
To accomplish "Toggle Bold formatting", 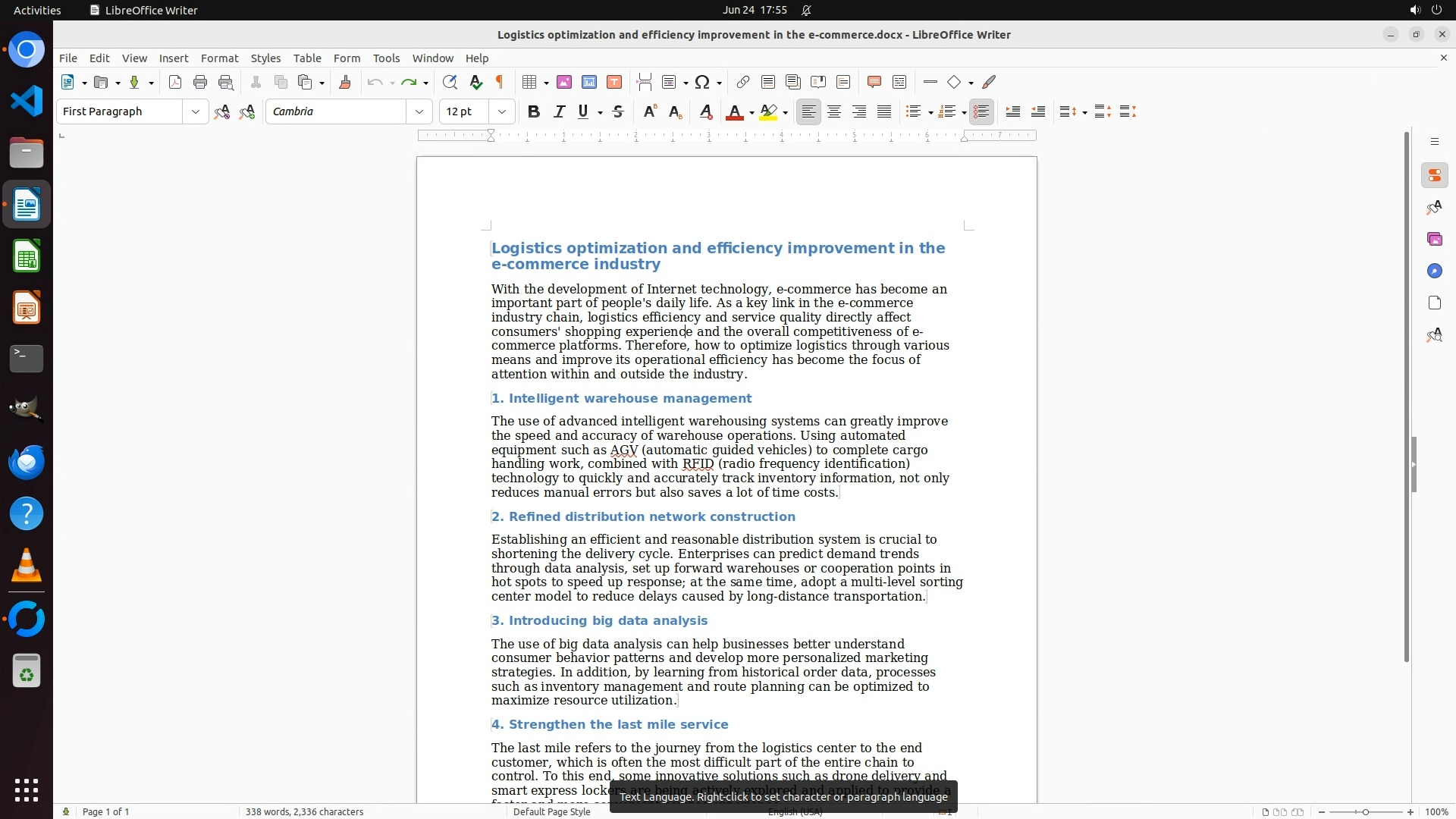I will click(534, 111).
